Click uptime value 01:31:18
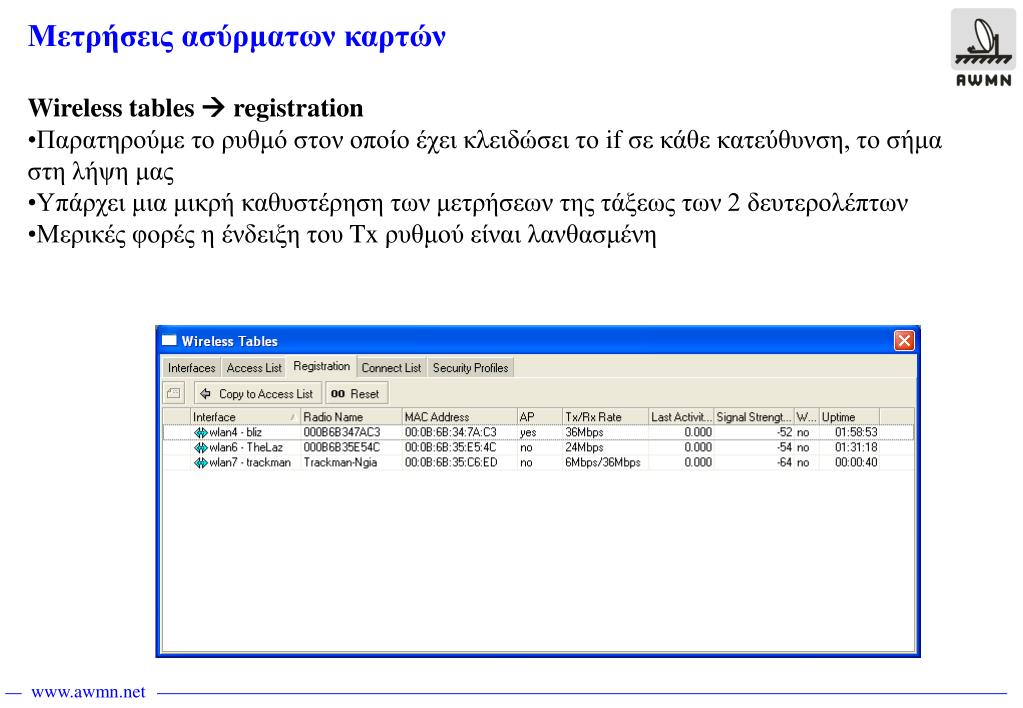 (856, 447)
